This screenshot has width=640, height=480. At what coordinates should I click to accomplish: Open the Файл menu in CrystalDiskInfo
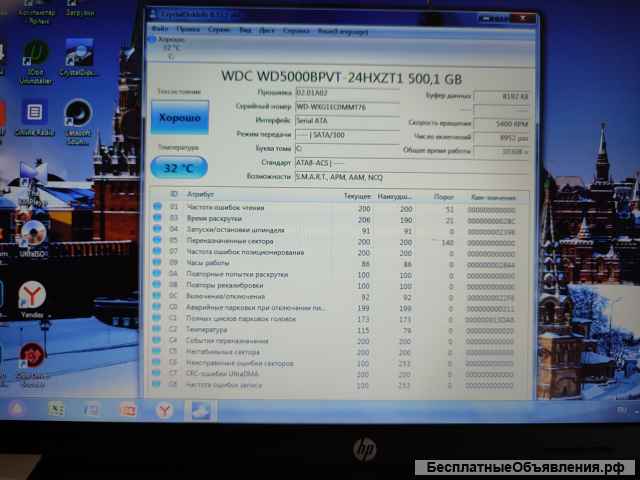161,30
